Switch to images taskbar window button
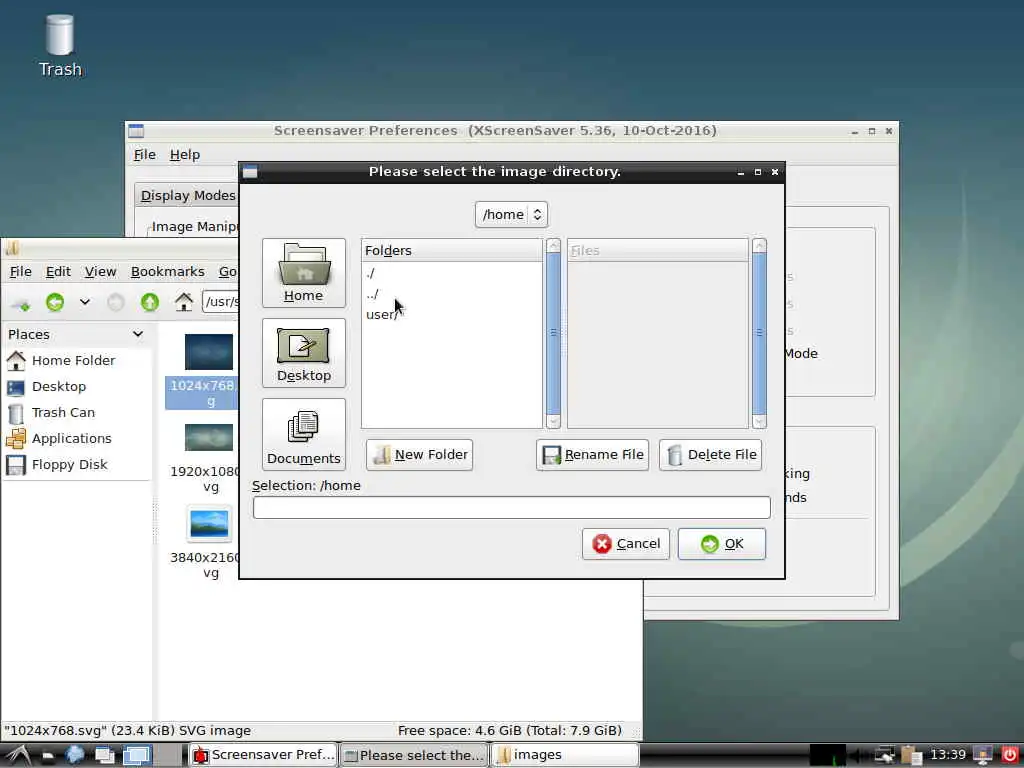The width and height of the screenshot is (1024, 768). (565, 756)
